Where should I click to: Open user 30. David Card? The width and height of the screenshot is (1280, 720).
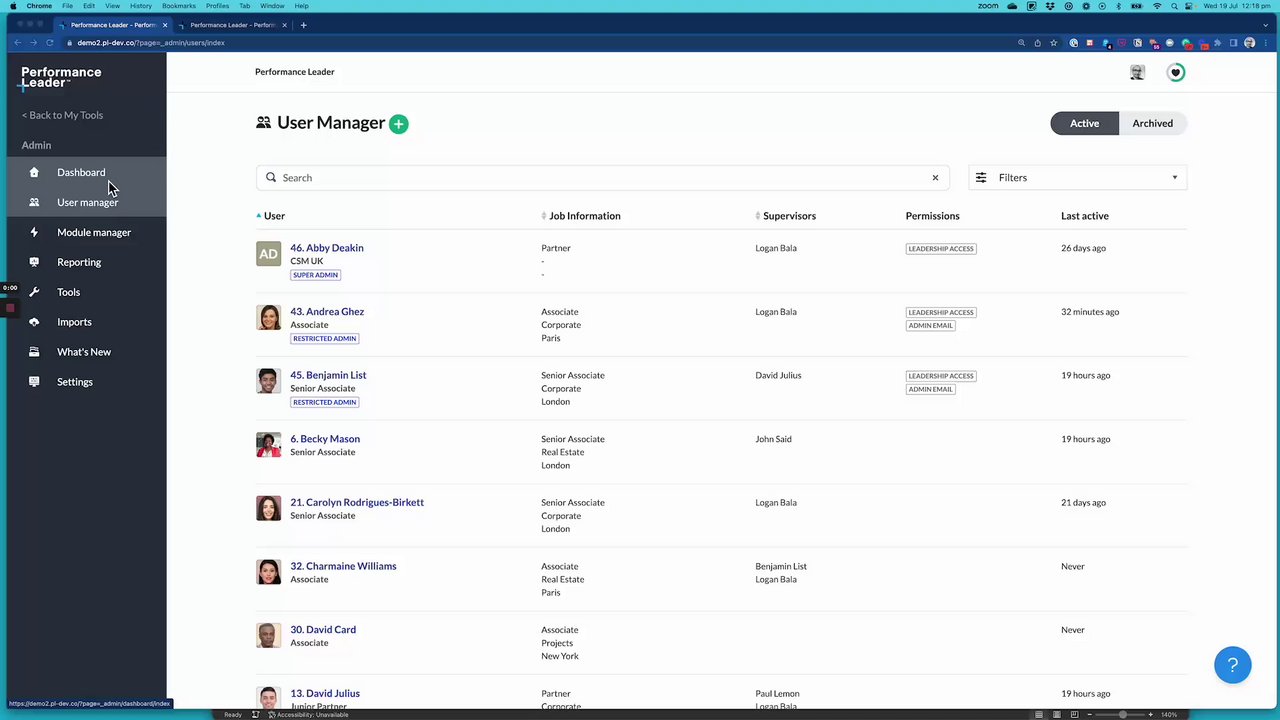pyautogui.click(x=323, y=630)
